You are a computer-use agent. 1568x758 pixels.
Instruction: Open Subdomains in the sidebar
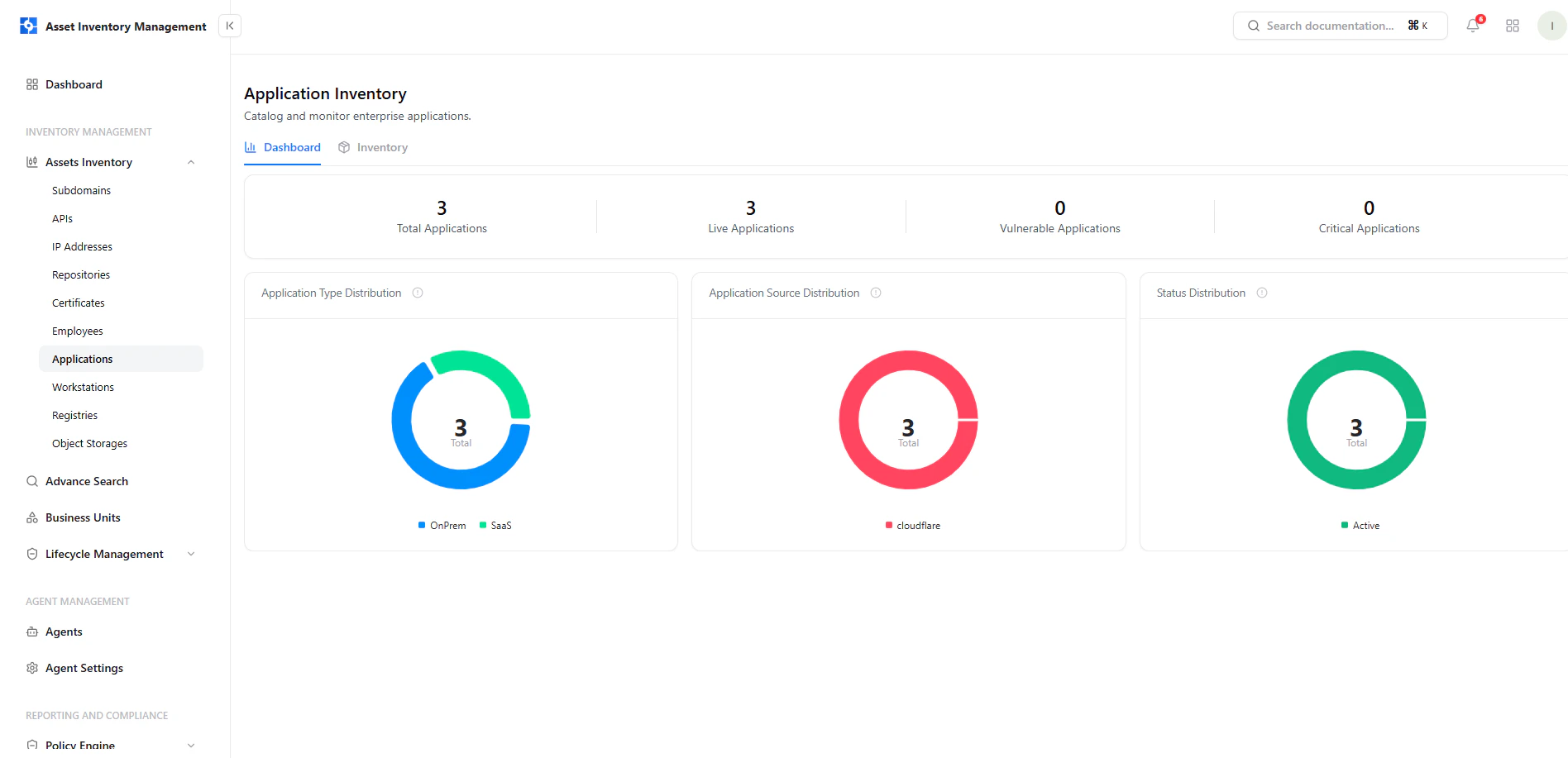click(x=81, y=190)
